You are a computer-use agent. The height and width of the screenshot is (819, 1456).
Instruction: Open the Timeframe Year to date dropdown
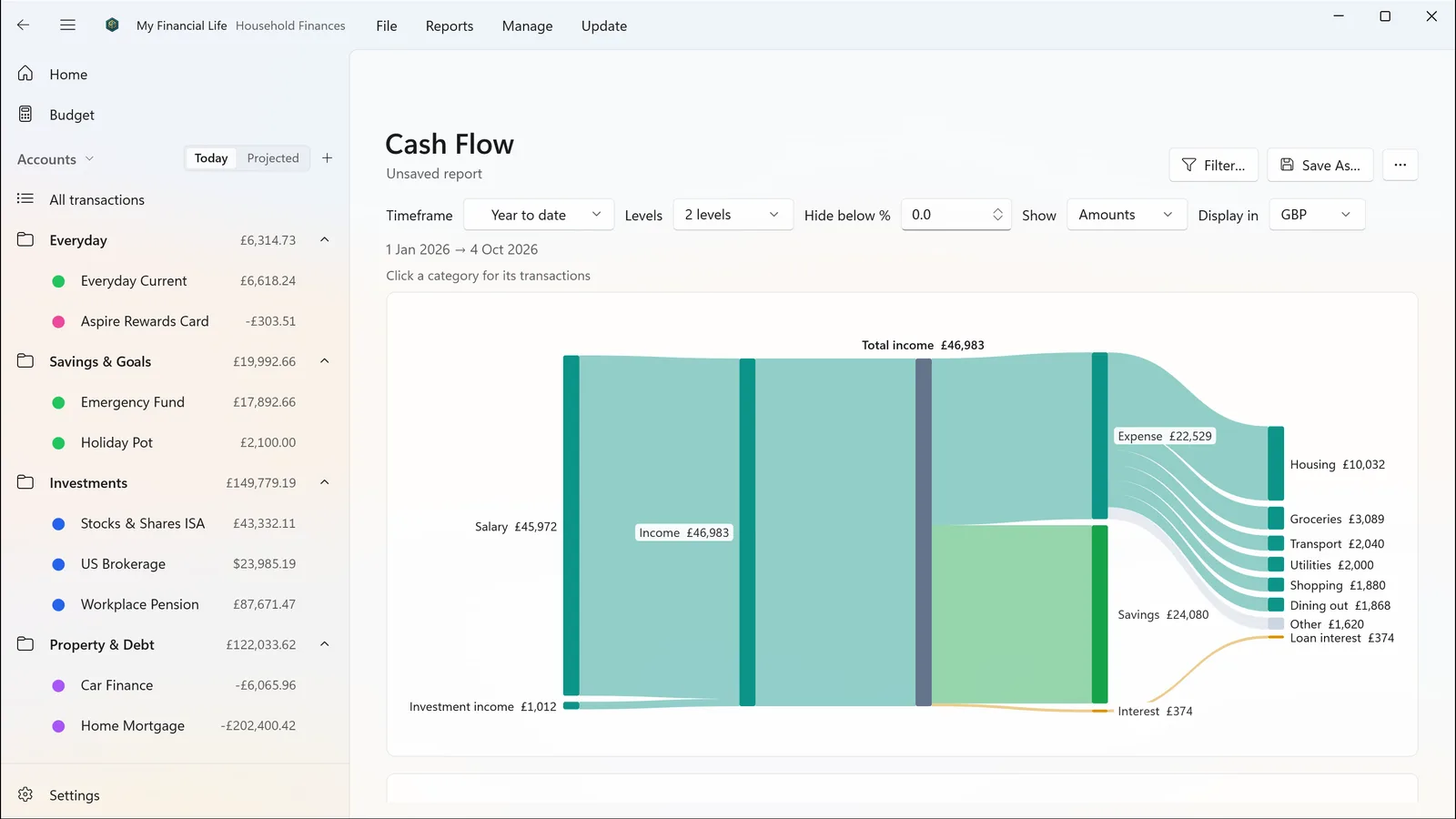click(x=539, y=215)
